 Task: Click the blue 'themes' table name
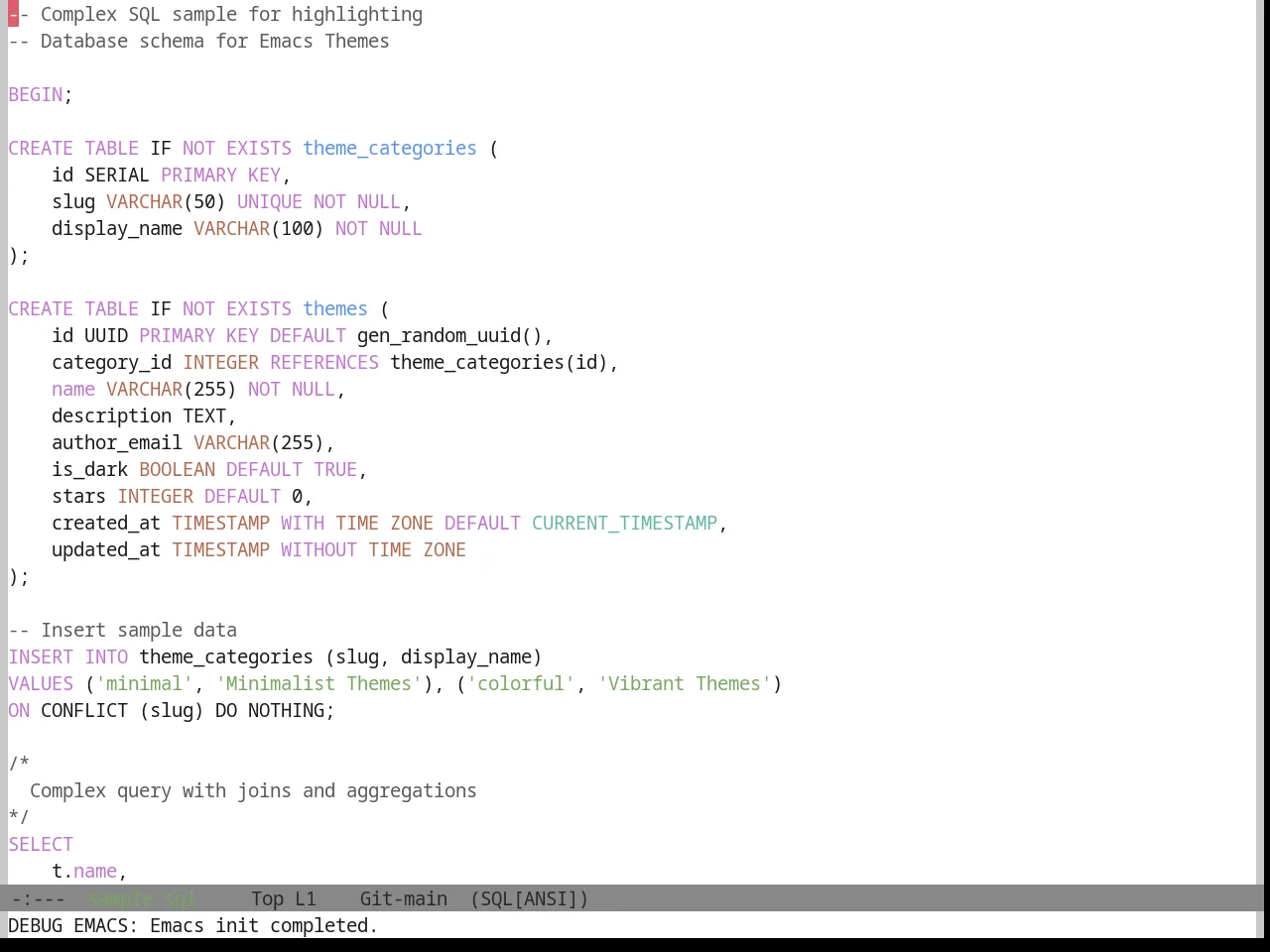coord(335,308)
